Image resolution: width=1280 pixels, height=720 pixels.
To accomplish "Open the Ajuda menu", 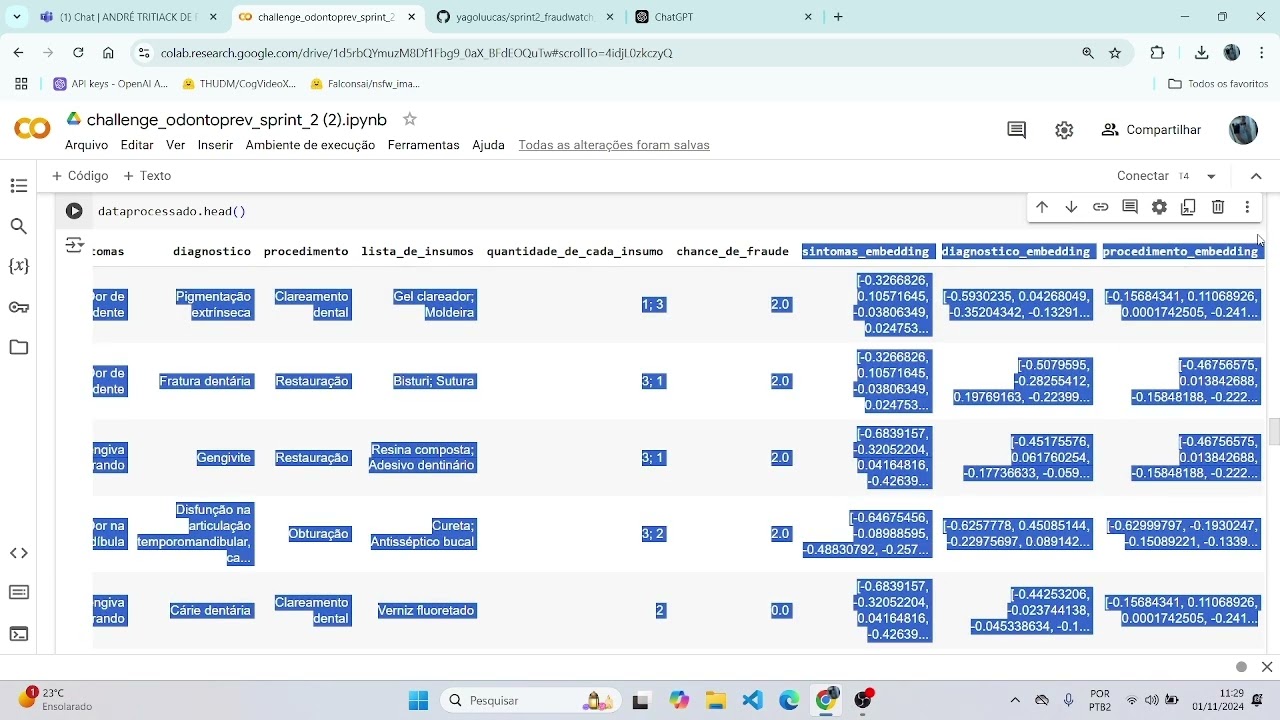I will click(488, 145).
